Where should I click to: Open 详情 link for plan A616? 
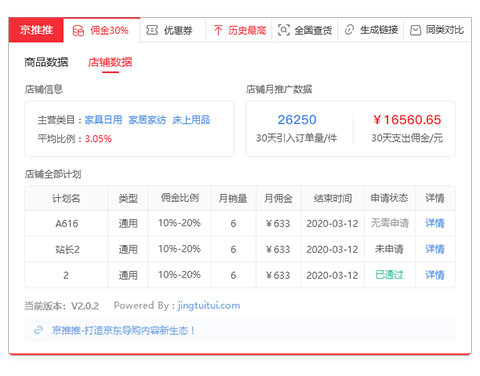[435, 223]
